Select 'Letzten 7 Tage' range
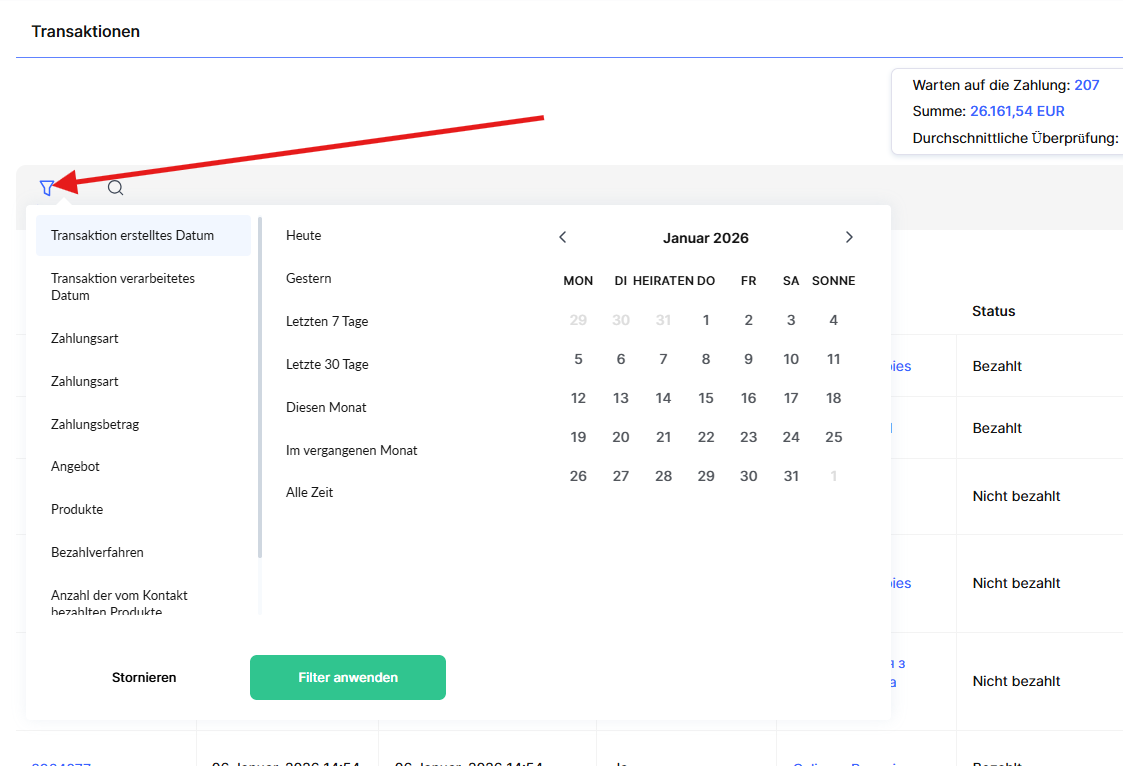 click(327, 322)
